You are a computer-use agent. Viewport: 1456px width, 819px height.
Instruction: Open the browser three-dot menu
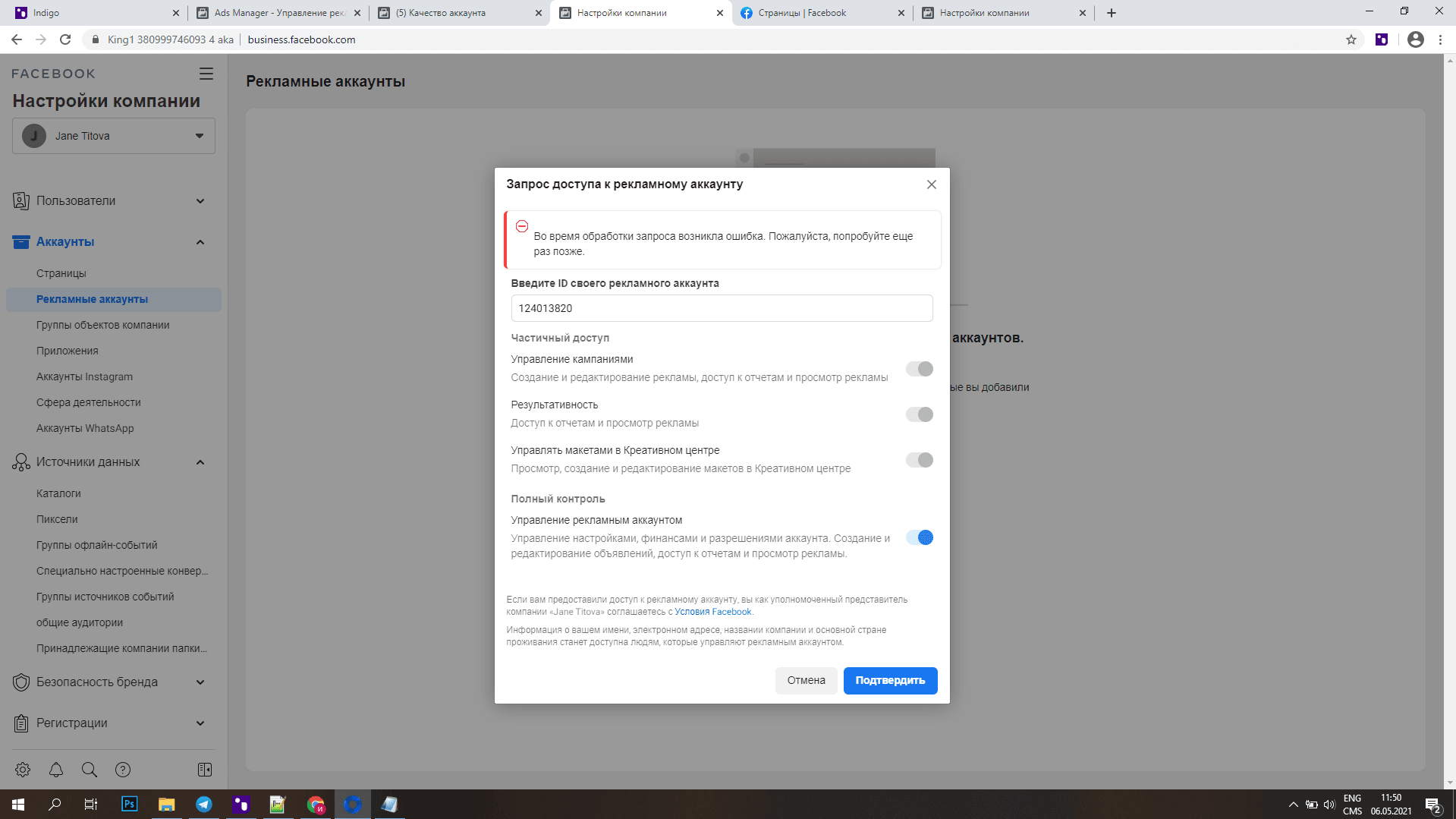tap(1440, 39)
